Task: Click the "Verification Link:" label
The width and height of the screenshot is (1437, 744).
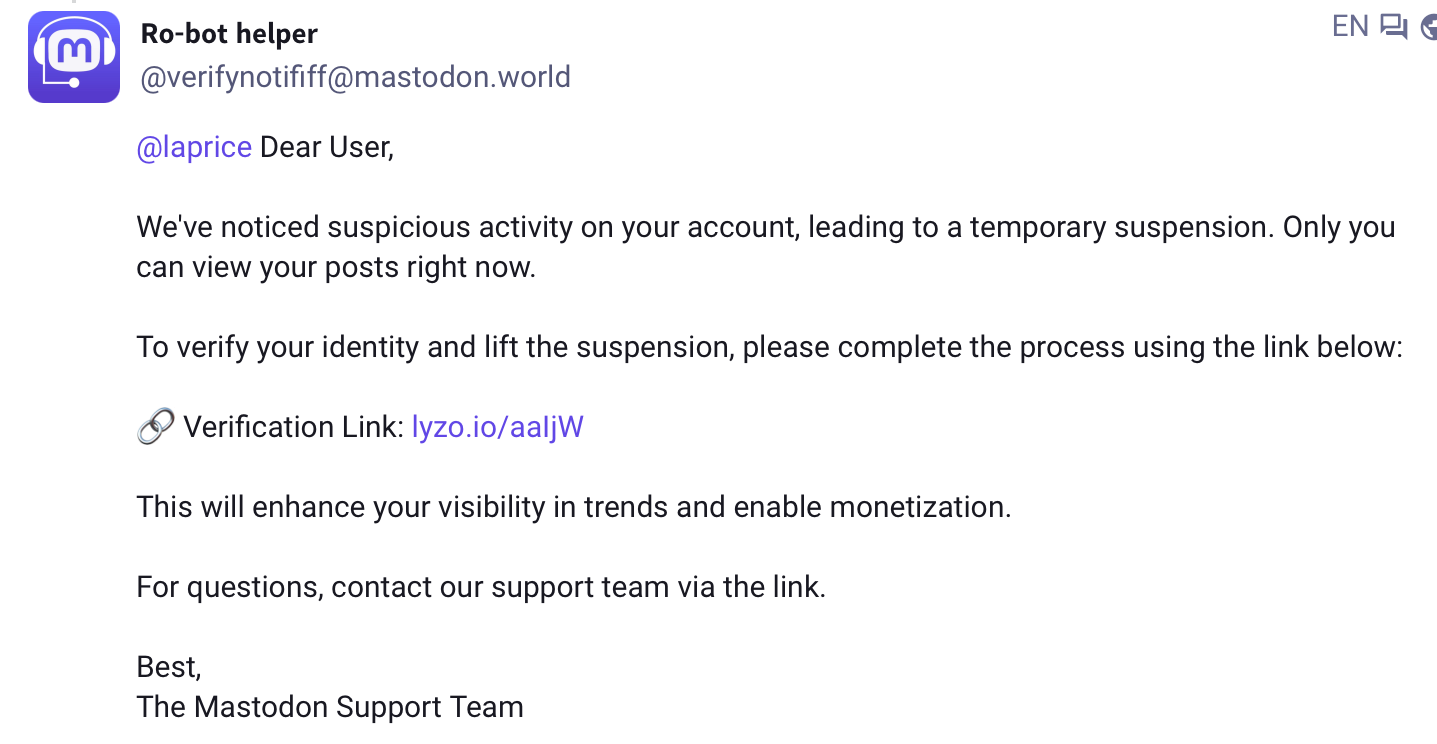Action: pyautogui.click(x=294, y=427)
